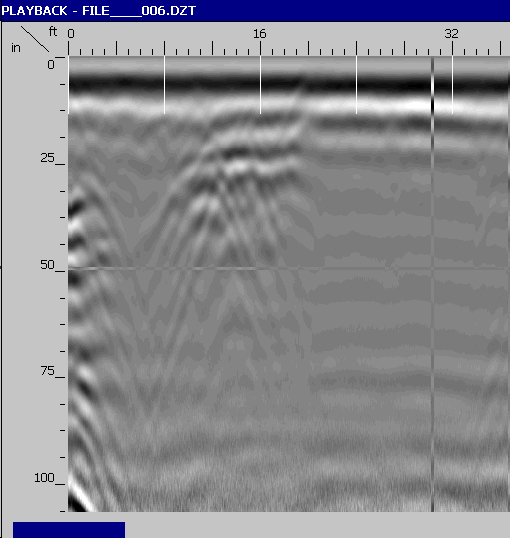Select the 'in' depth unit label
This screenshot has width=510, height=538.
pyautogui.click(x=16, y=48)
